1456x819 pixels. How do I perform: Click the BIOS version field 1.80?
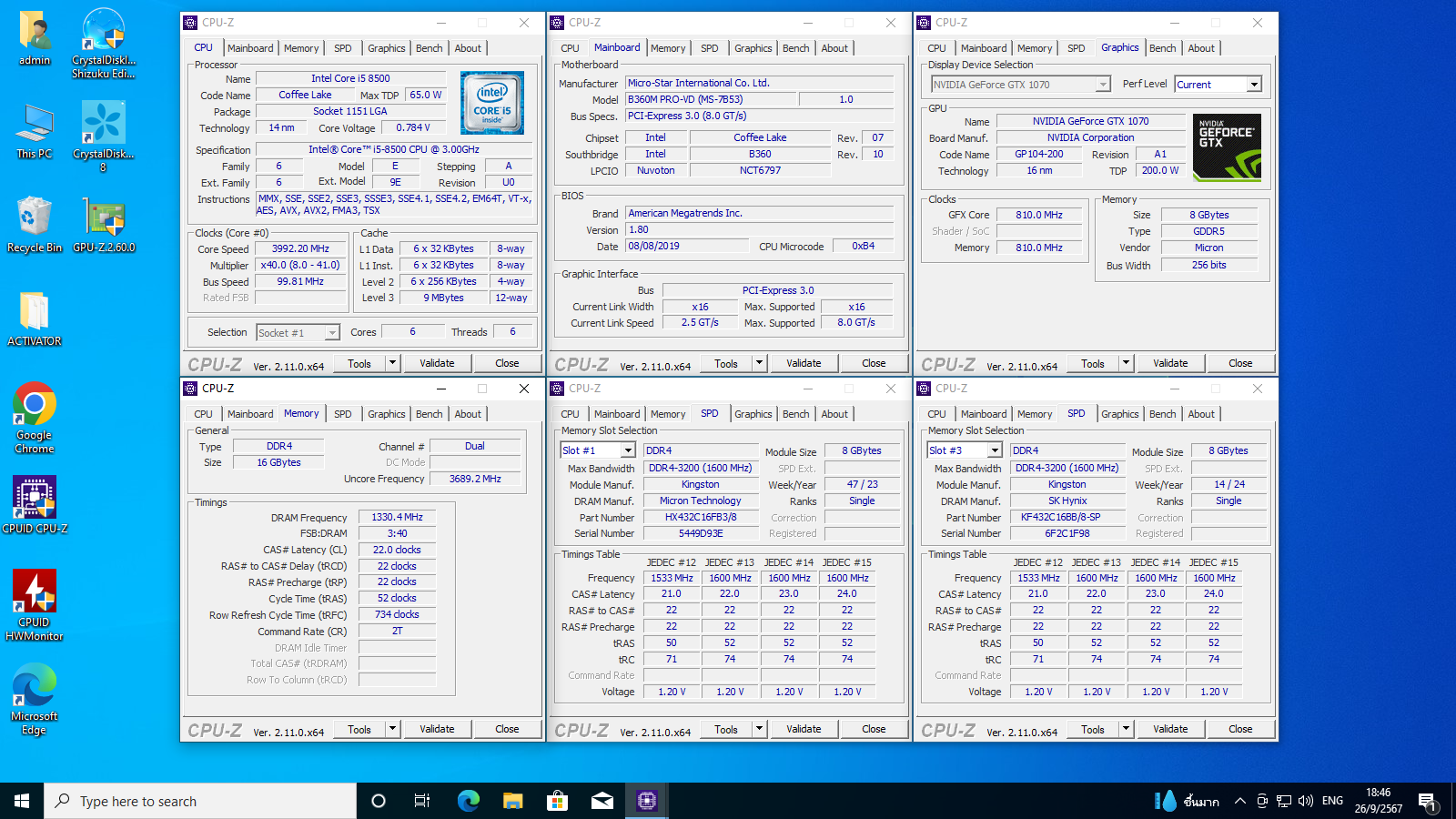point(759,230)
